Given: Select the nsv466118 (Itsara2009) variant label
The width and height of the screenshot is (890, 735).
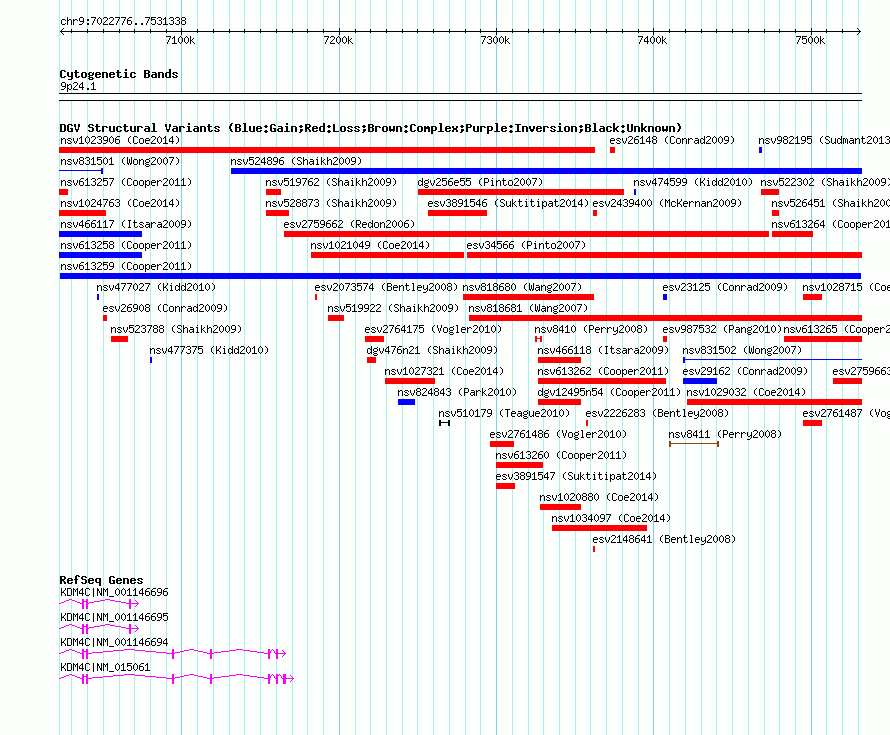Looking at the screenshot, I should coord(603,350).
